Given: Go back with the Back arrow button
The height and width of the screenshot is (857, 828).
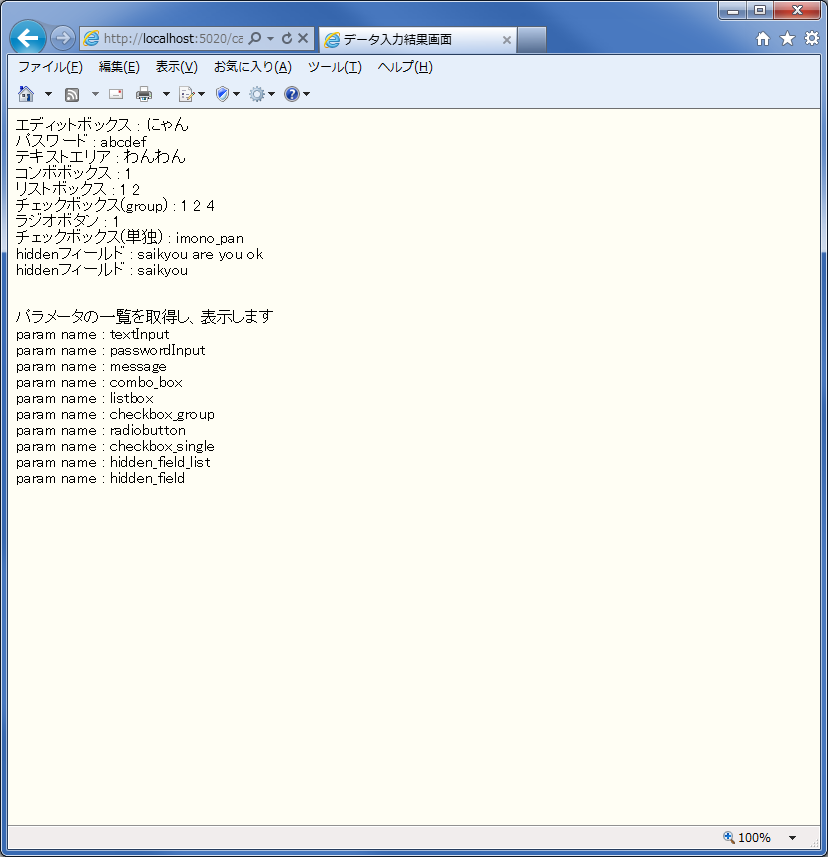Looking at the screenshot, I should pyautogui.click(x=27, y=38).
